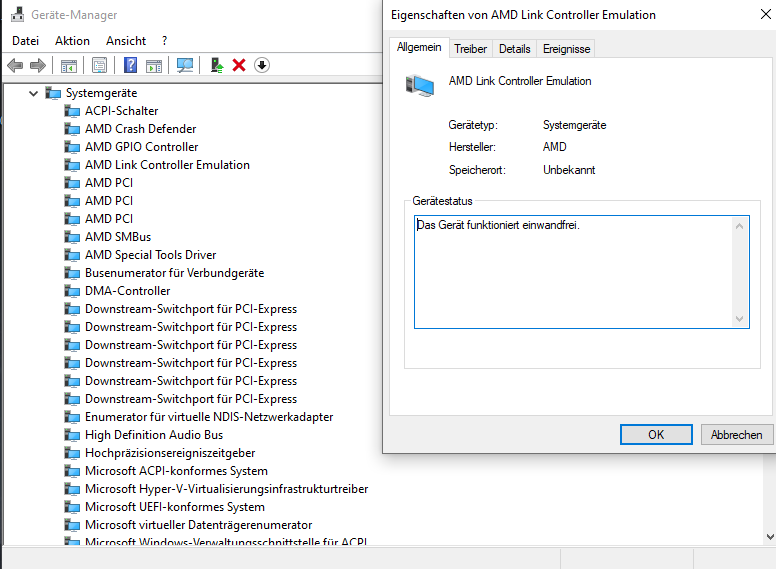The width and height of the screenshot is (776, 569).
Task: Open the Datei menu
Action: 25,41
